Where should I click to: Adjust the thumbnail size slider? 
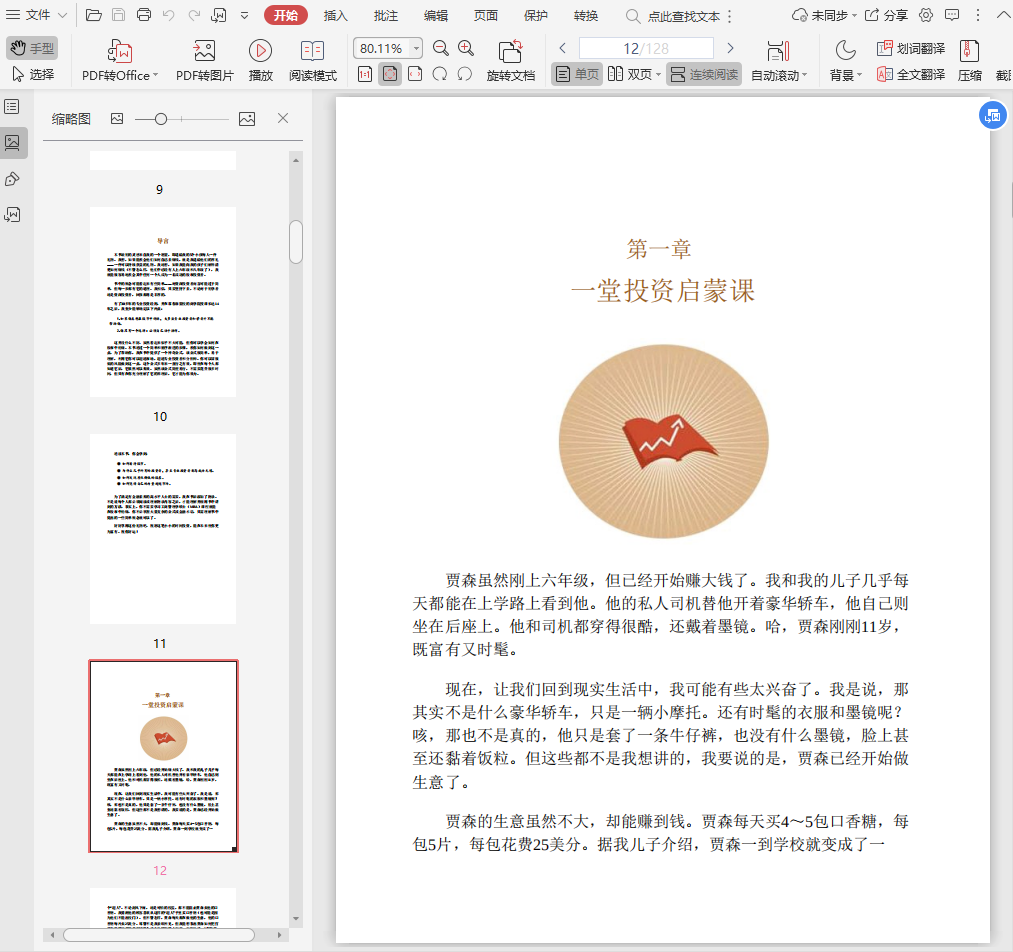tap(162, 119)
